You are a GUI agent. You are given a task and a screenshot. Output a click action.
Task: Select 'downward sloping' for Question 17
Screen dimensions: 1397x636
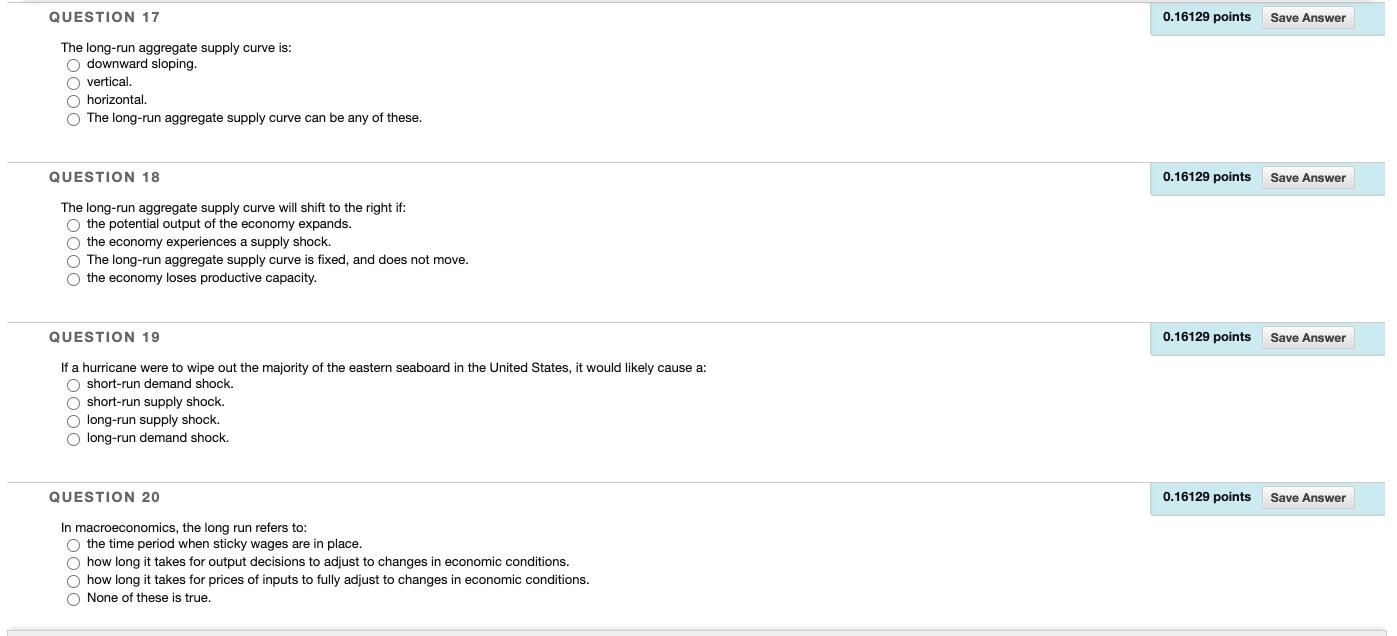(73, 65)
